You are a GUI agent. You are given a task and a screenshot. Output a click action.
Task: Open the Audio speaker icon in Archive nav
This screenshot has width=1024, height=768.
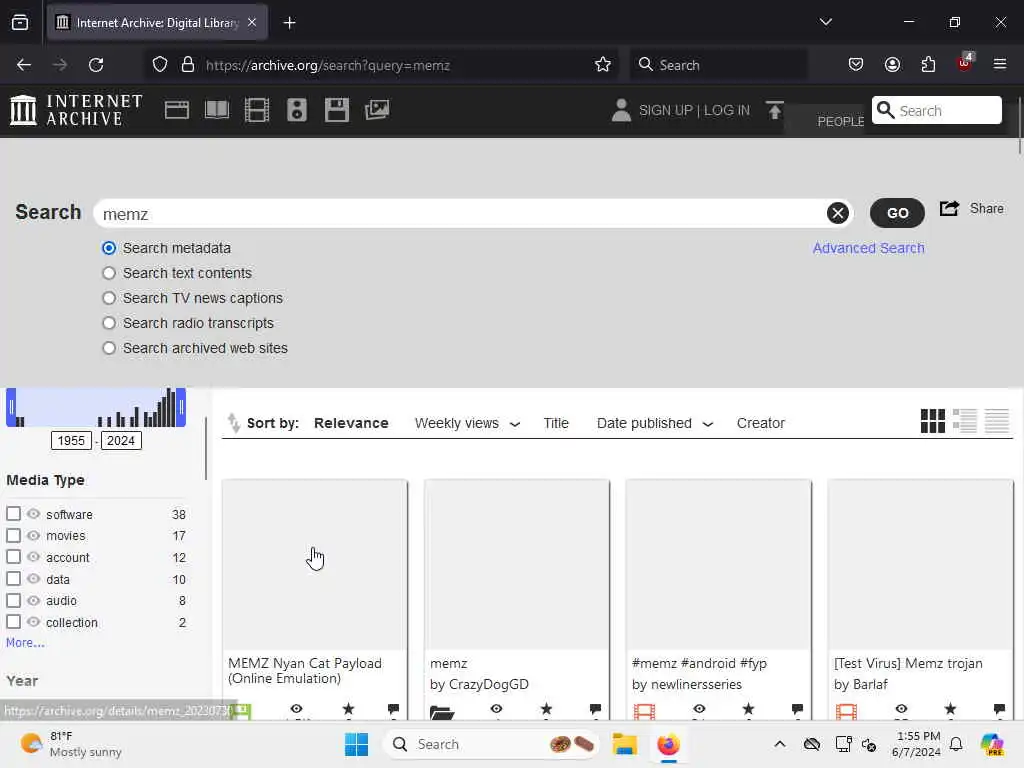tap(296, 110)
